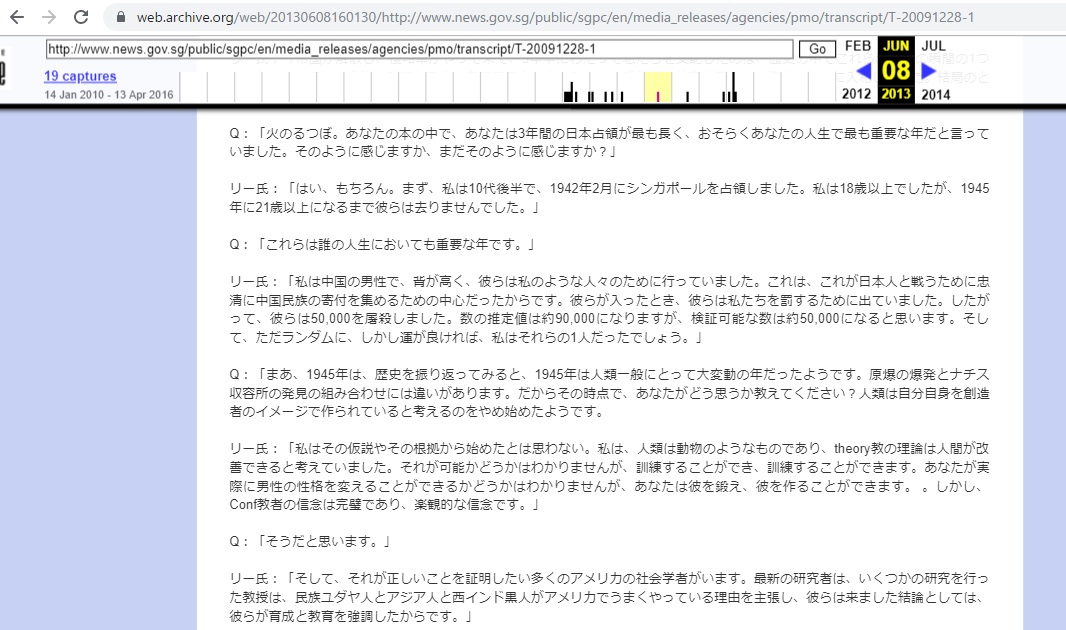The image size is (1066, 630).
Task: Click the highlighted JUN month label
Action: coord(896,46)
